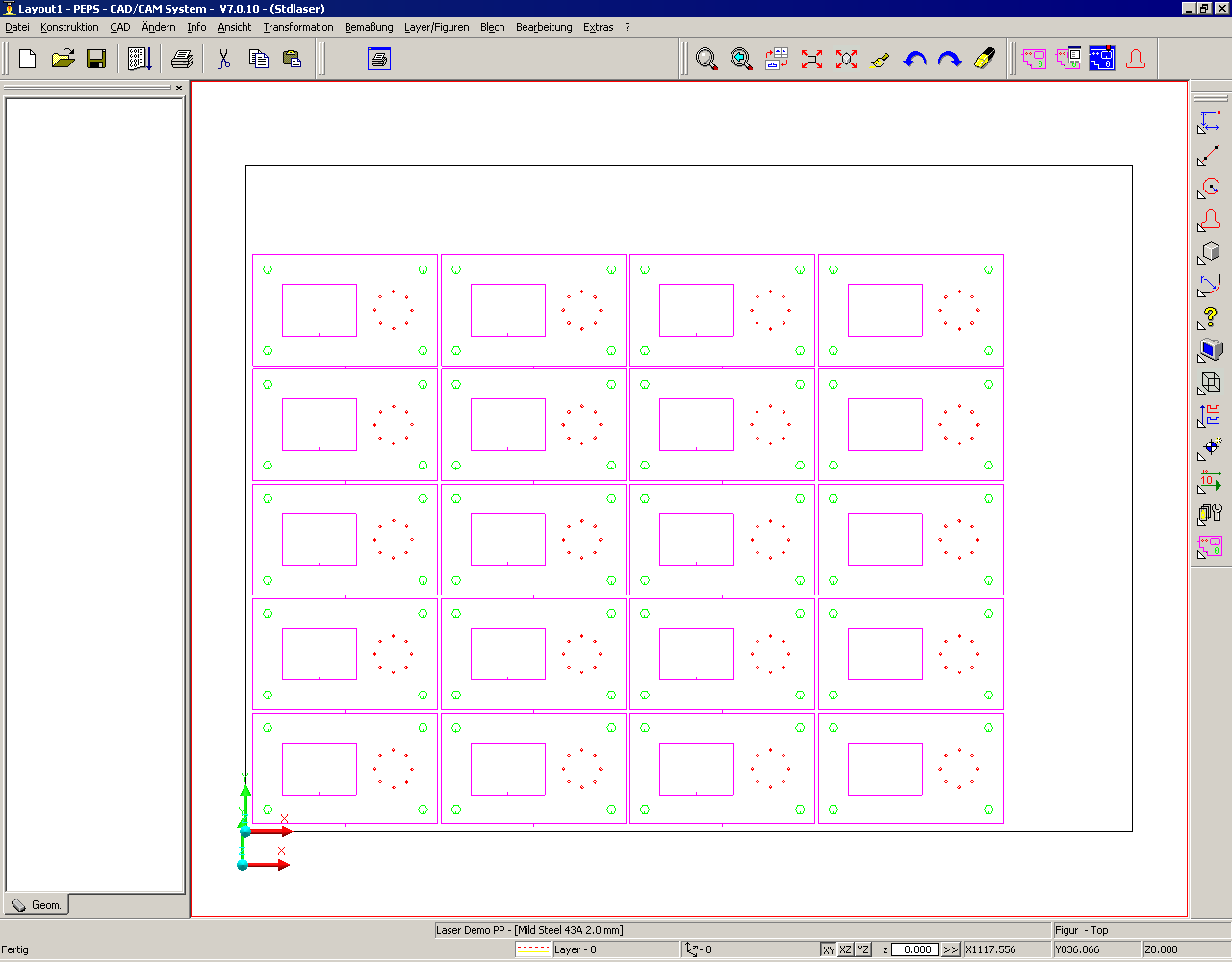The height and width of the screenshot is (962, 1232).
Task: Open the green arrow dimension 10 tool
Action: coord(1210,481)
